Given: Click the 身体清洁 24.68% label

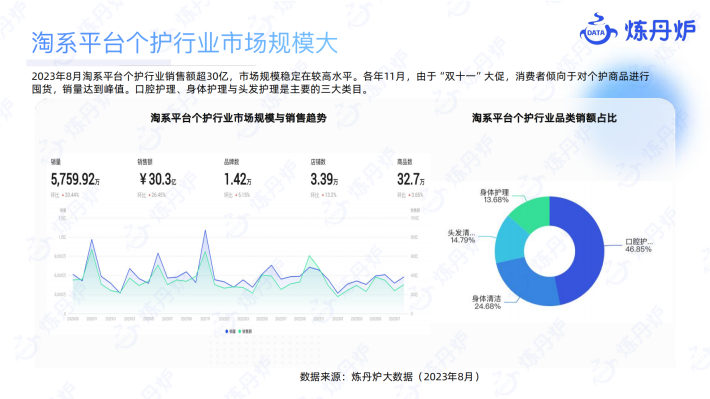Looking at the screenshot, I should [487, 303].
